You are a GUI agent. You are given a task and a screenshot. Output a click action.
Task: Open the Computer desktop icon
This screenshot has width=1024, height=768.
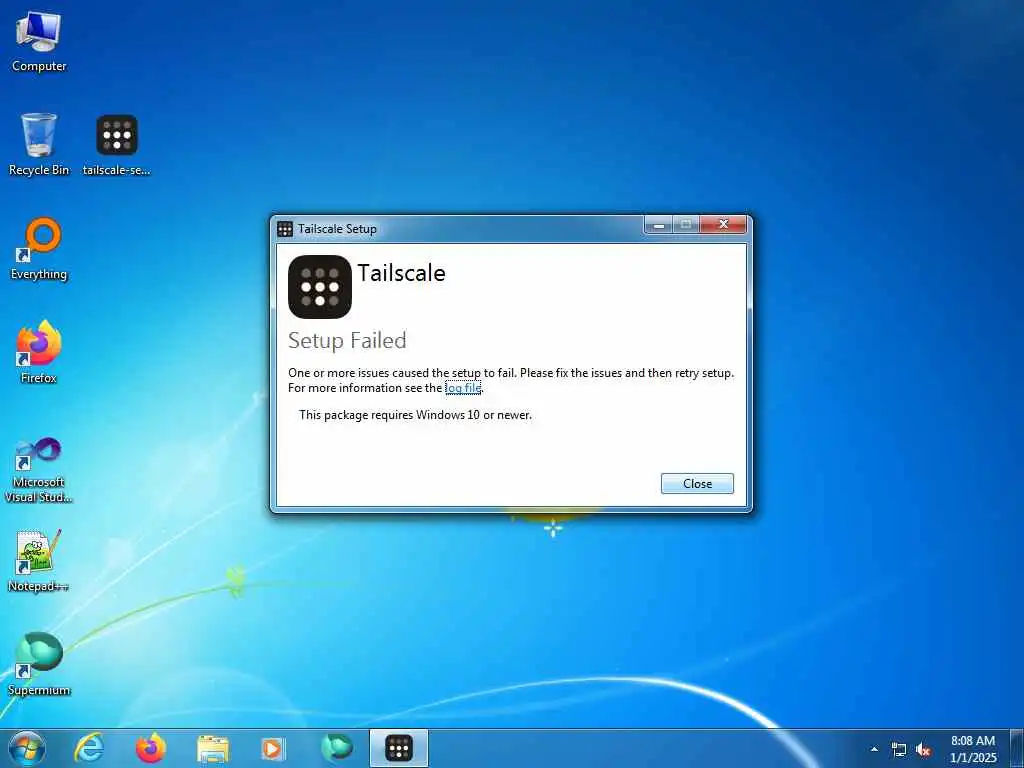pos(39,42)
